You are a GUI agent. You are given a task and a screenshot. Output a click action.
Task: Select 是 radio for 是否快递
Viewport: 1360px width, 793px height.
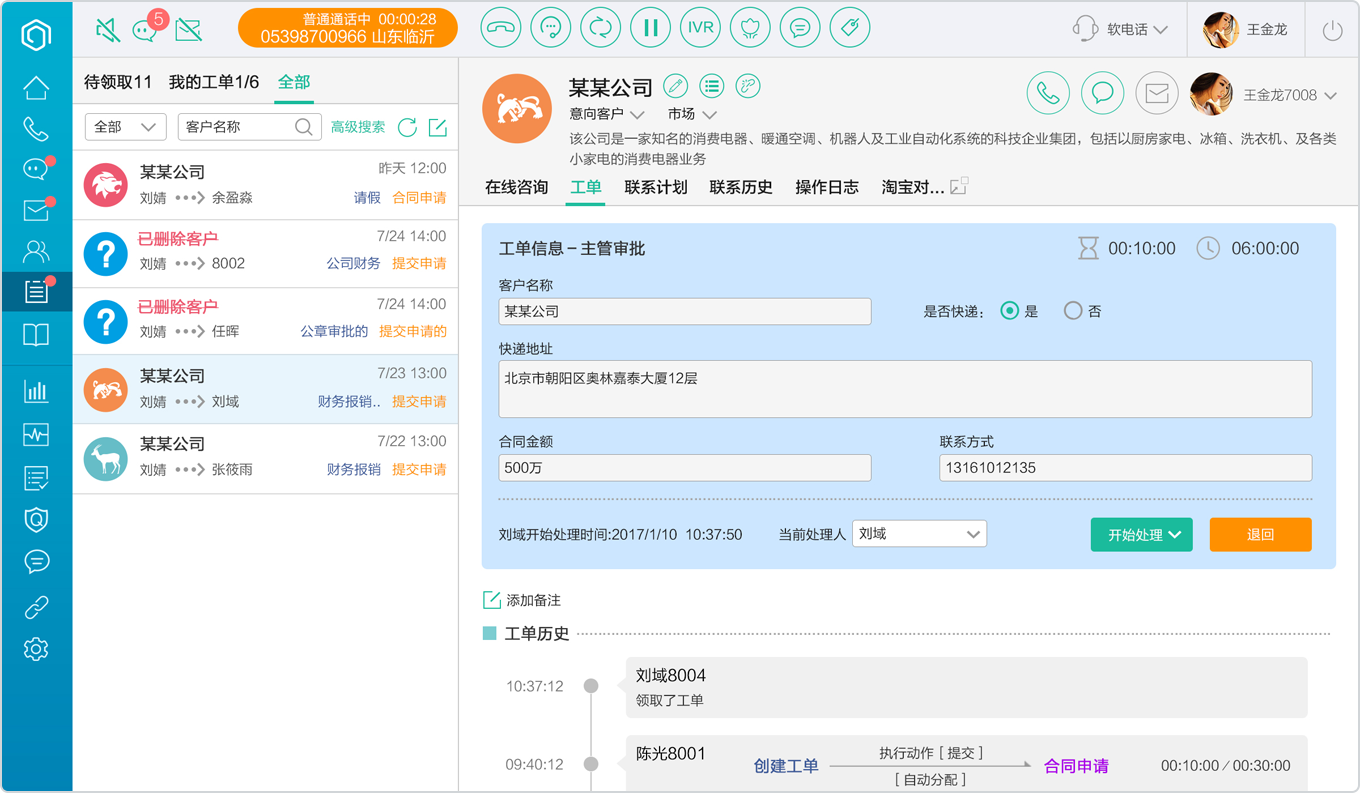click(1010, 311)
